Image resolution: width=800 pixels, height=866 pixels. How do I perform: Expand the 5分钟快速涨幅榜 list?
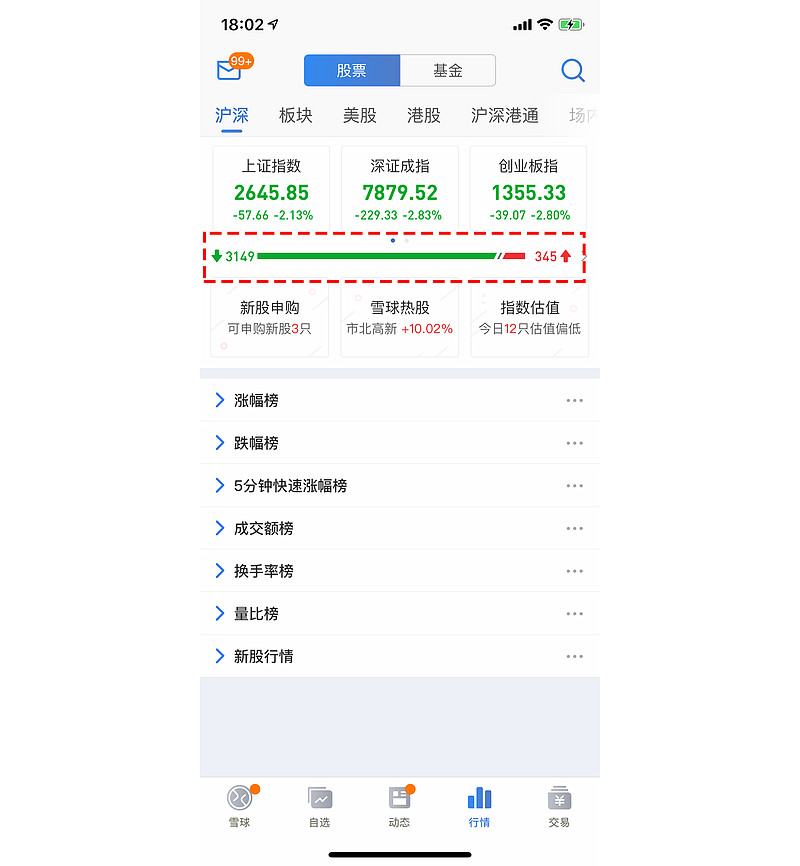point(219,485)
